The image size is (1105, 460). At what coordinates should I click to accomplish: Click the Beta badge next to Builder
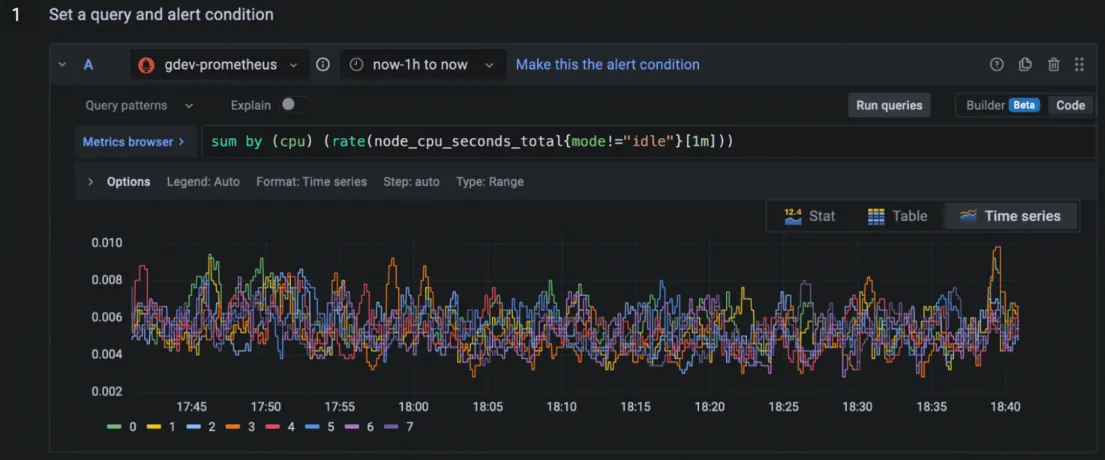point(1024,106)
